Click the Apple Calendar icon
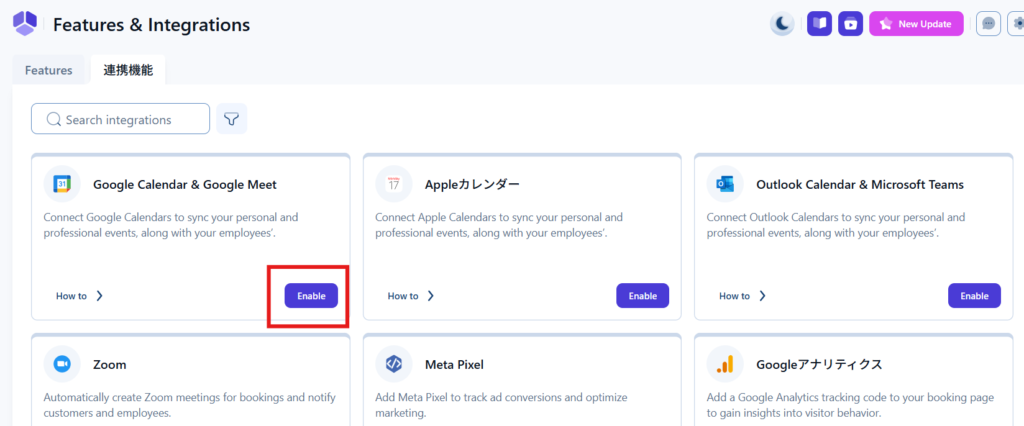This screenshot has height=426, width=1024. 394,184
